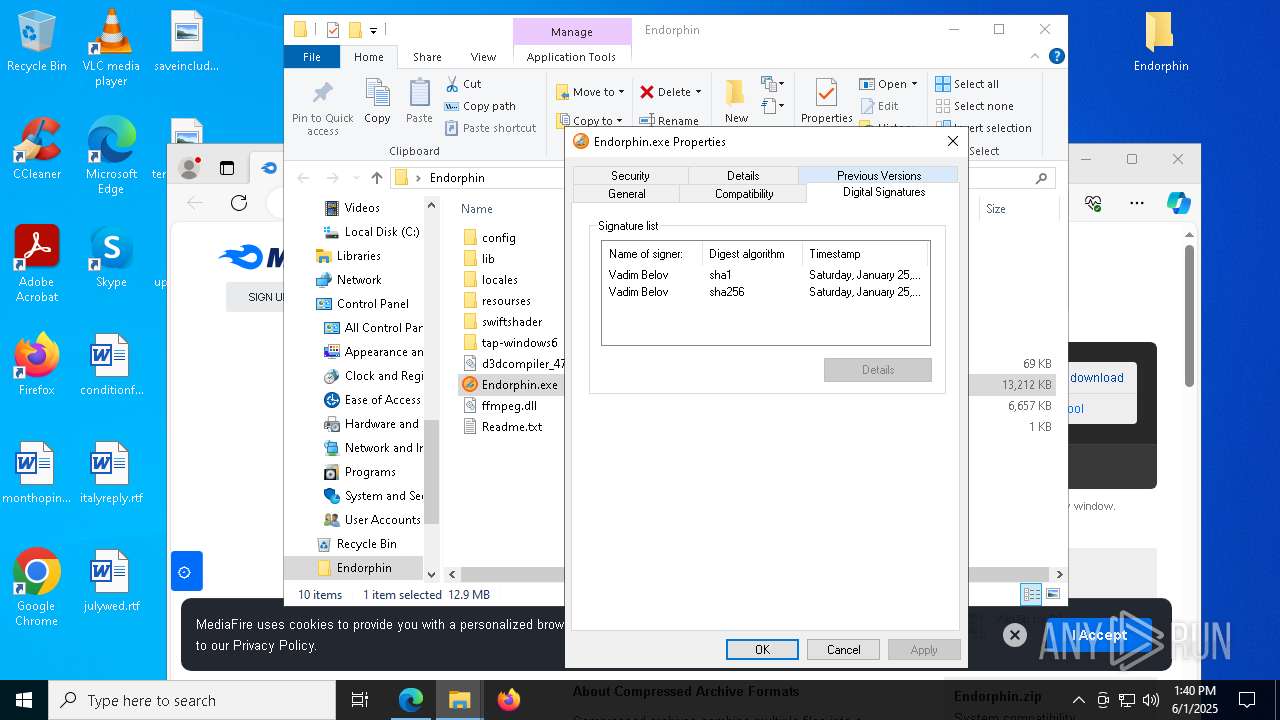Open Windows Start menu
Image resolution: width=1280 pixels, height=720 pixels.
(x=24, y=700)
